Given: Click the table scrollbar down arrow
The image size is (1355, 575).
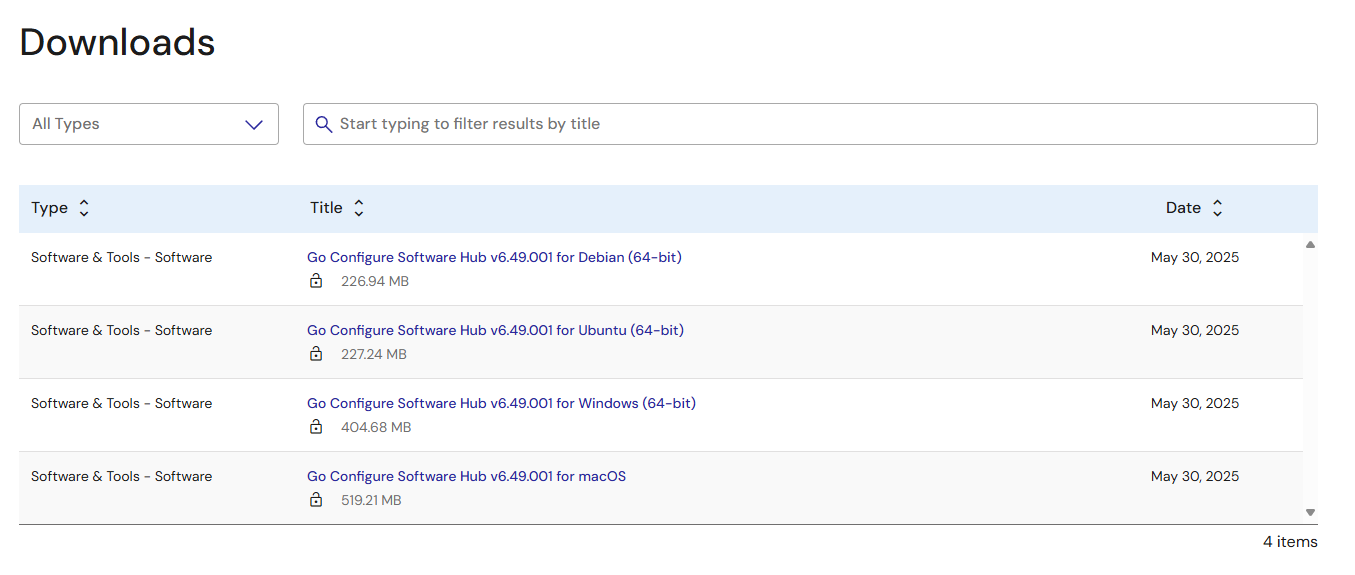Looking at the screenshot, I should click(x=1310, y=512).
